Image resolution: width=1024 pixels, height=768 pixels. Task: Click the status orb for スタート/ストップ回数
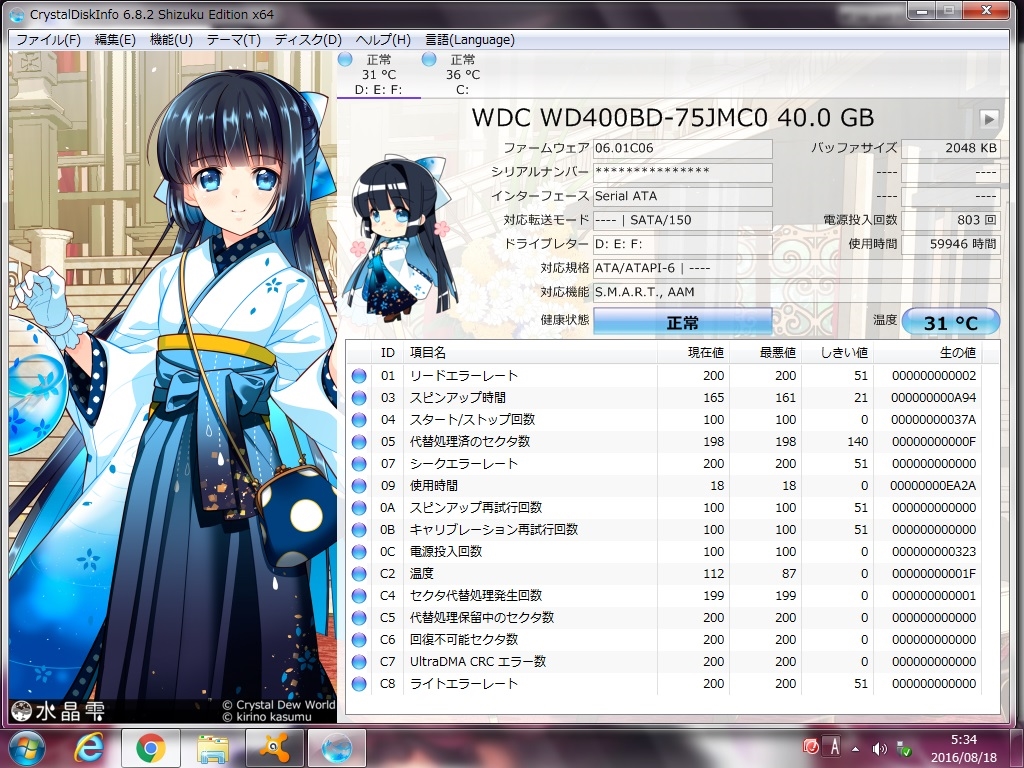(x=359, y=420)
